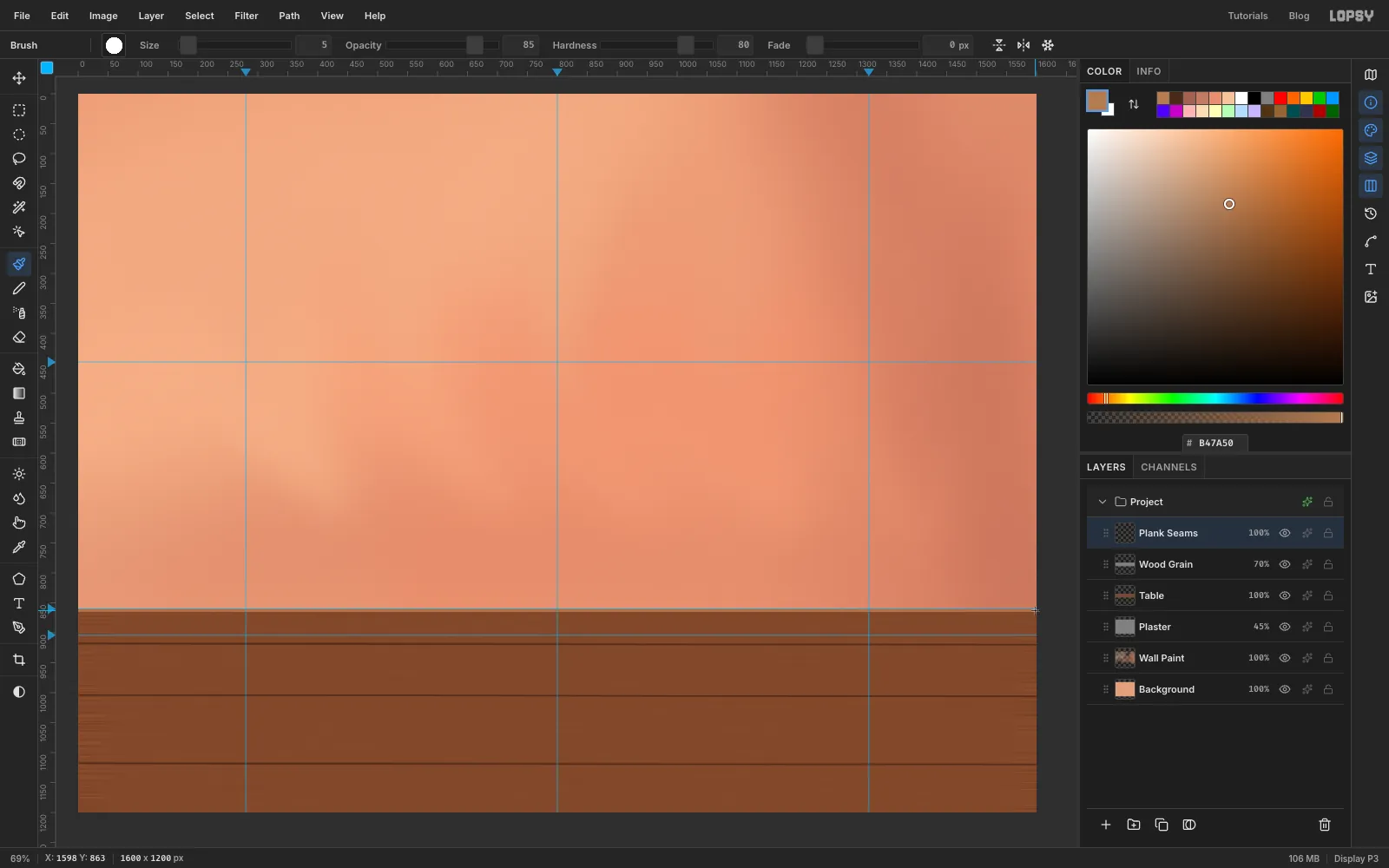Select the Gradient tool

(19, 393)
